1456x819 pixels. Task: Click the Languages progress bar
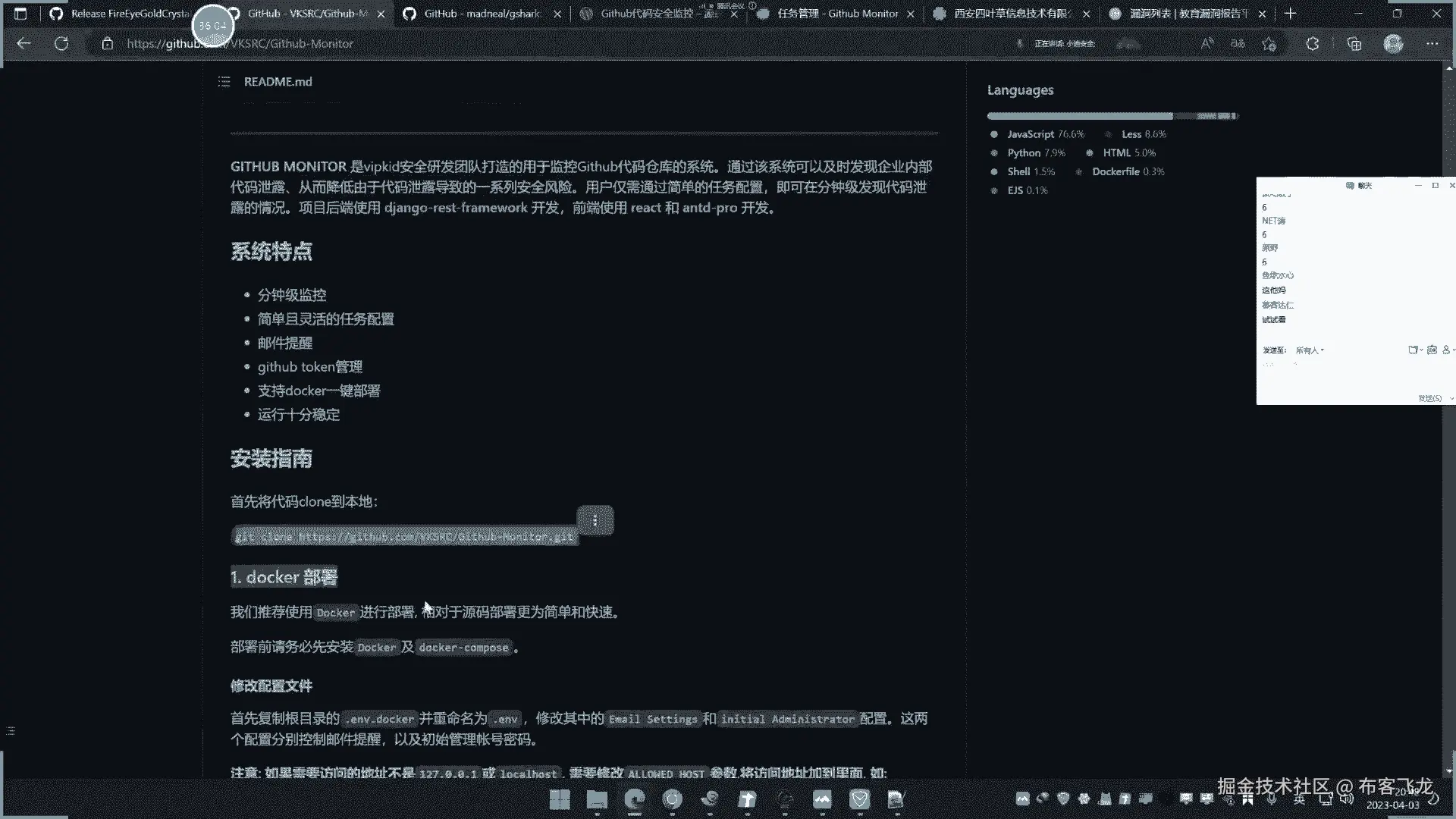(1112, 116)
